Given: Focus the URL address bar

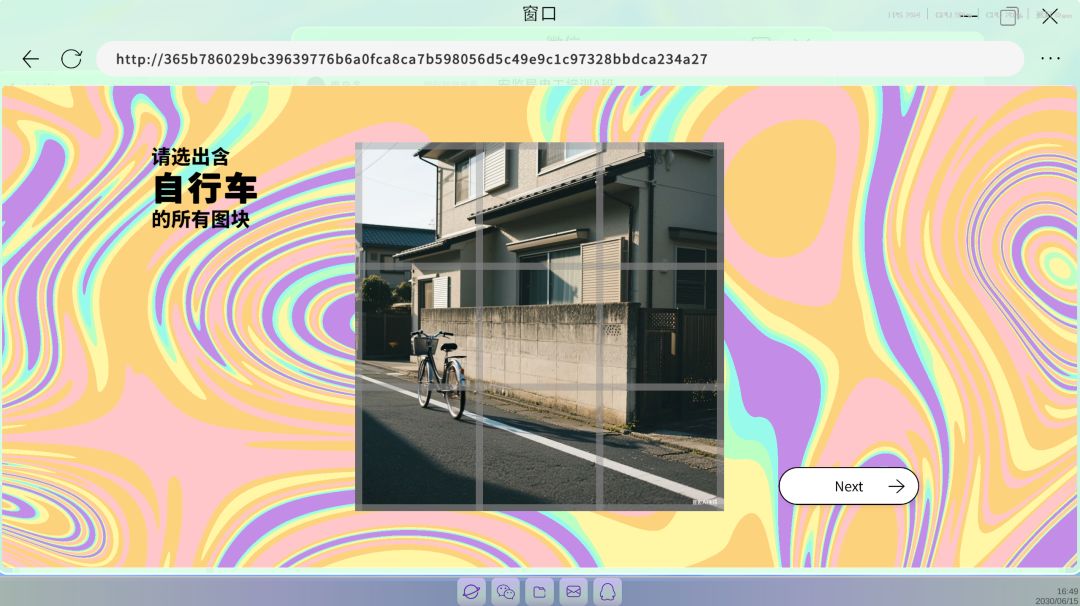Looking at the screenshot, I should tap(559, 59).
